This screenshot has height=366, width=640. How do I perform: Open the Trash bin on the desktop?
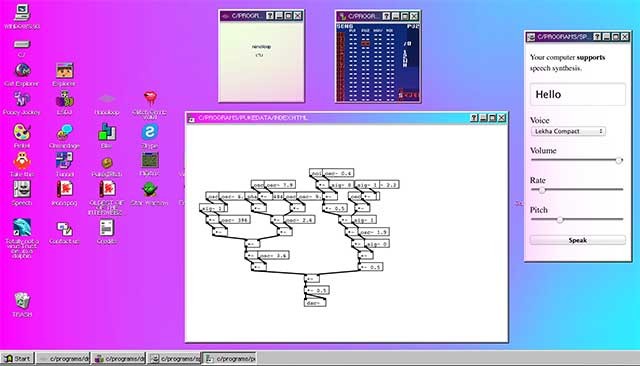point(22,300)
